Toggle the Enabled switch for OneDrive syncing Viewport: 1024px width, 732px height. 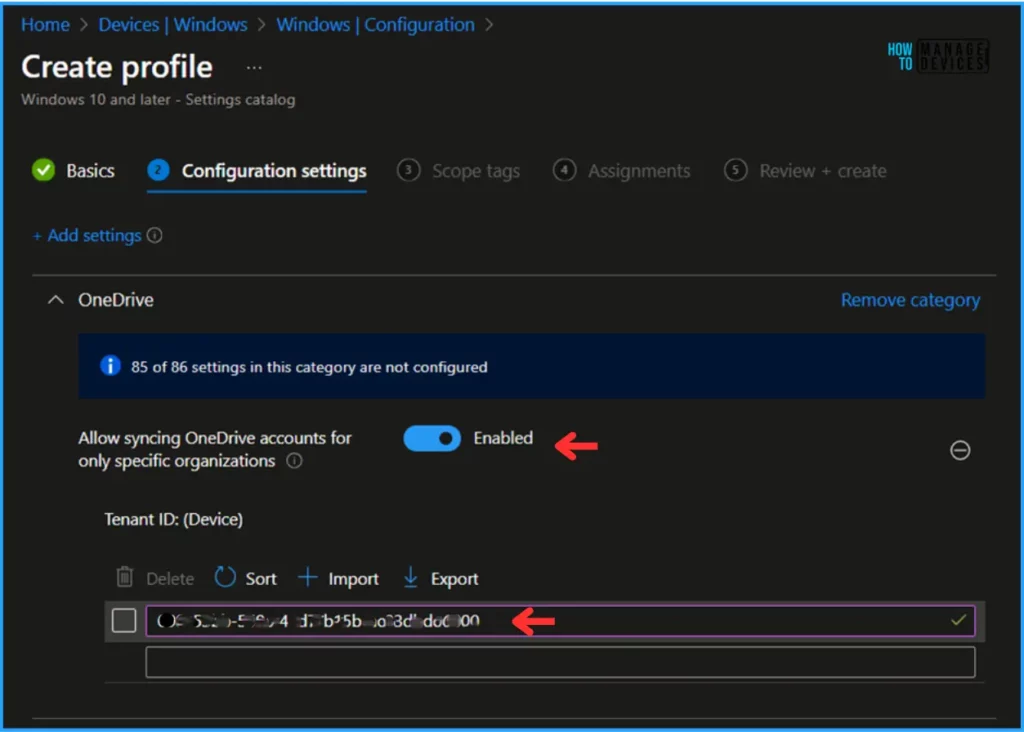[432, 438]
